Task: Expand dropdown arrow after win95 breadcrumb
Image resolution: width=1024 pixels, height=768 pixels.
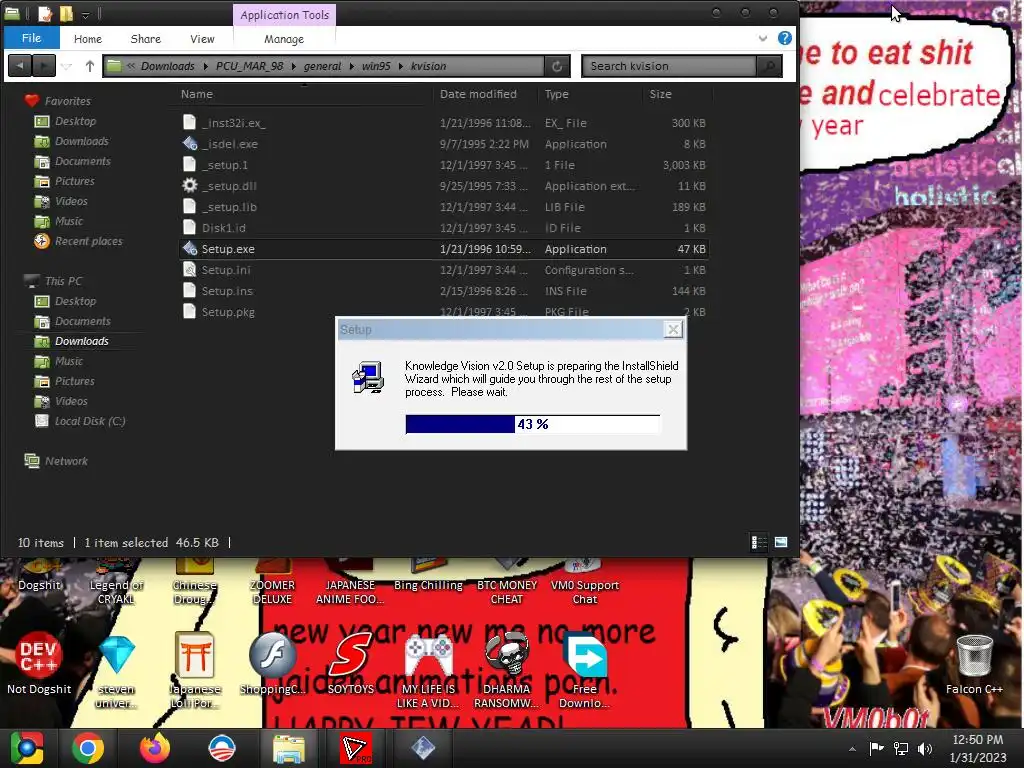Action: click(400, 66)
